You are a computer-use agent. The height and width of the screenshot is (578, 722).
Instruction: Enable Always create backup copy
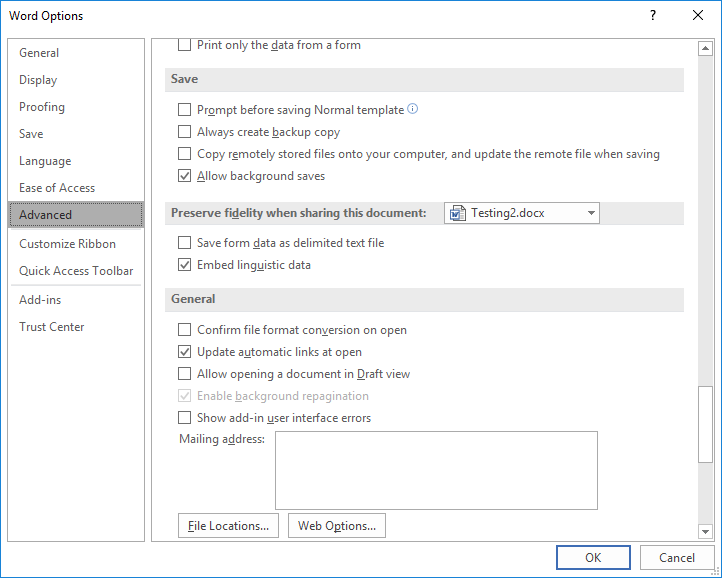(184, 132)
